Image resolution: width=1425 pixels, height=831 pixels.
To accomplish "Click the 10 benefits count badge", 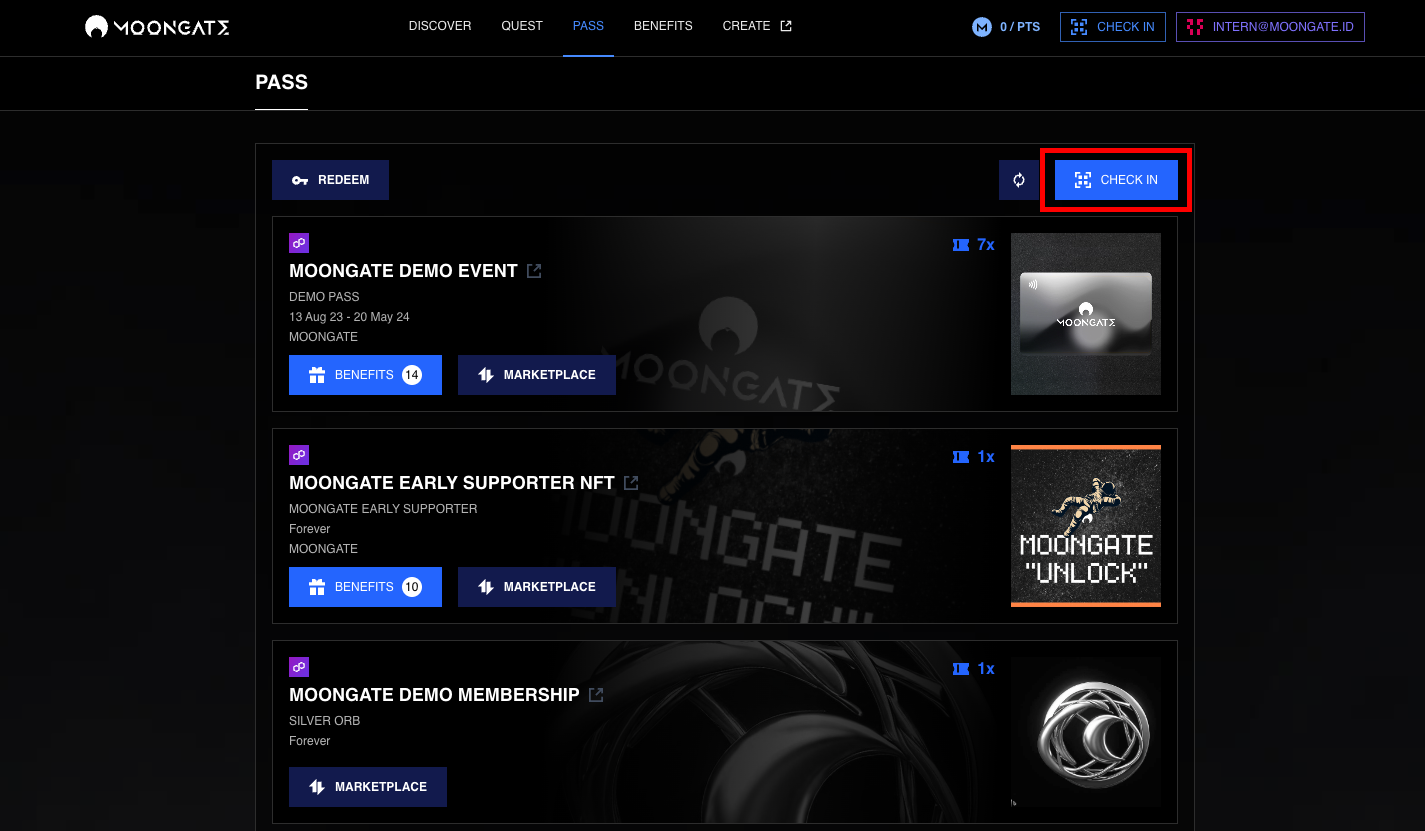I will (412, 587).
